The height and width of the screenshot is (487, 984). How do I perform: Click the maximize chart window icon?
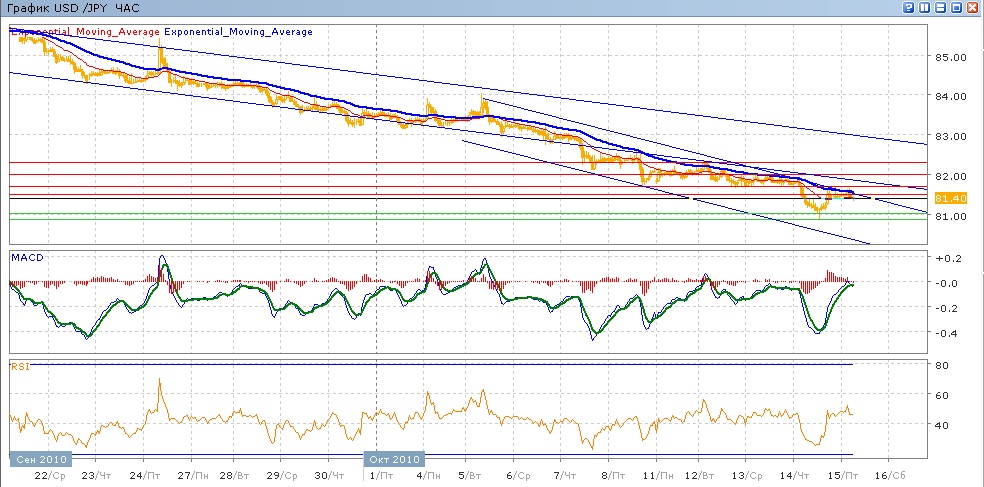pyautogui.click(x=957, y=8)
